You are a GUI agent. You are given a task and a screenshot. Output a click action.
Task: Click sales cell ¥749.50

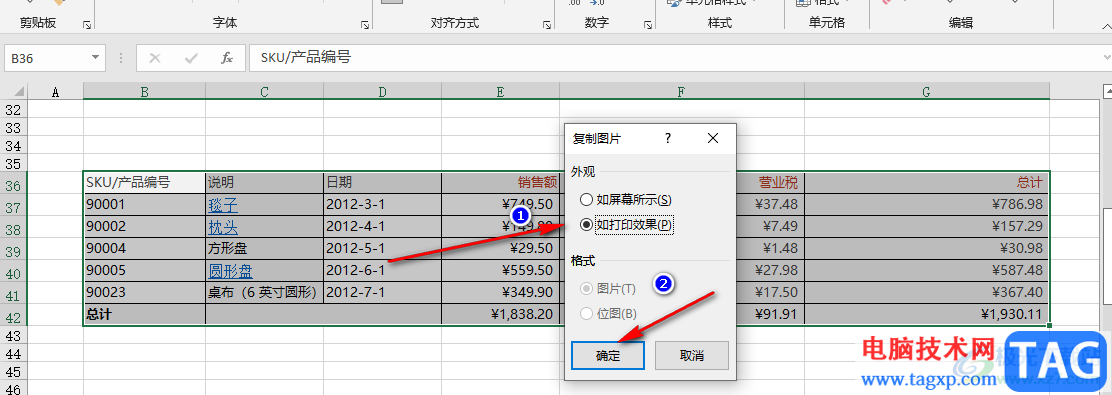click(x=500, y=204)
